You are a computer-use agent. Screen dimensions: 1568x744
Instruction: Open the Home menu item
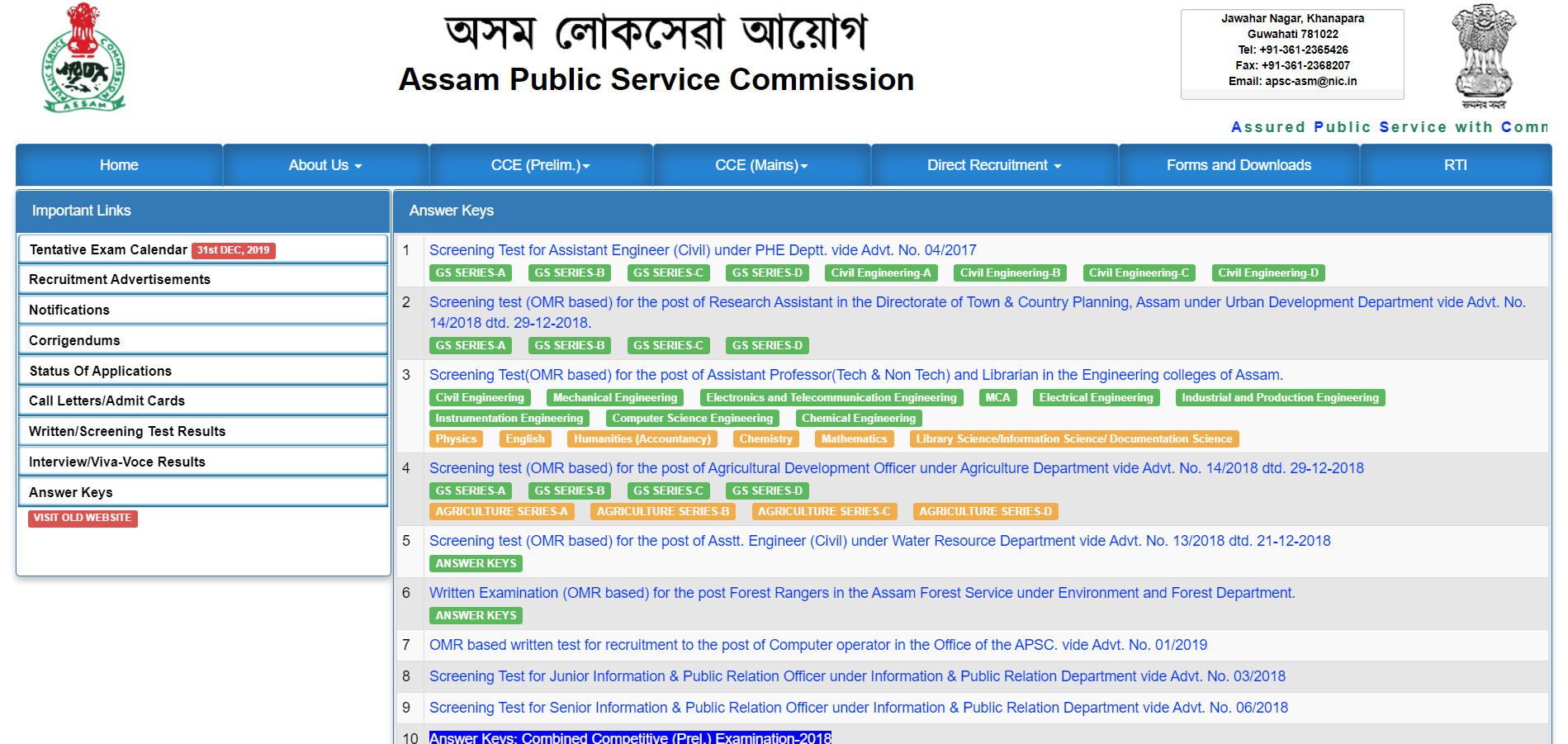(119, 165)
